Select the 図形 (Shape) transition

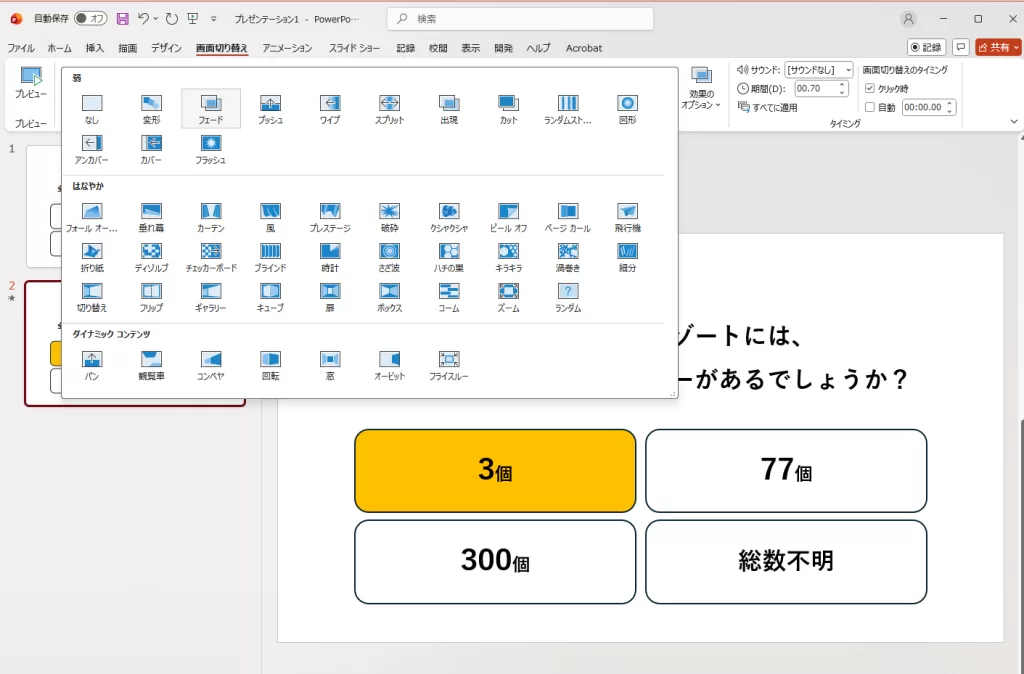coord(627,104)
